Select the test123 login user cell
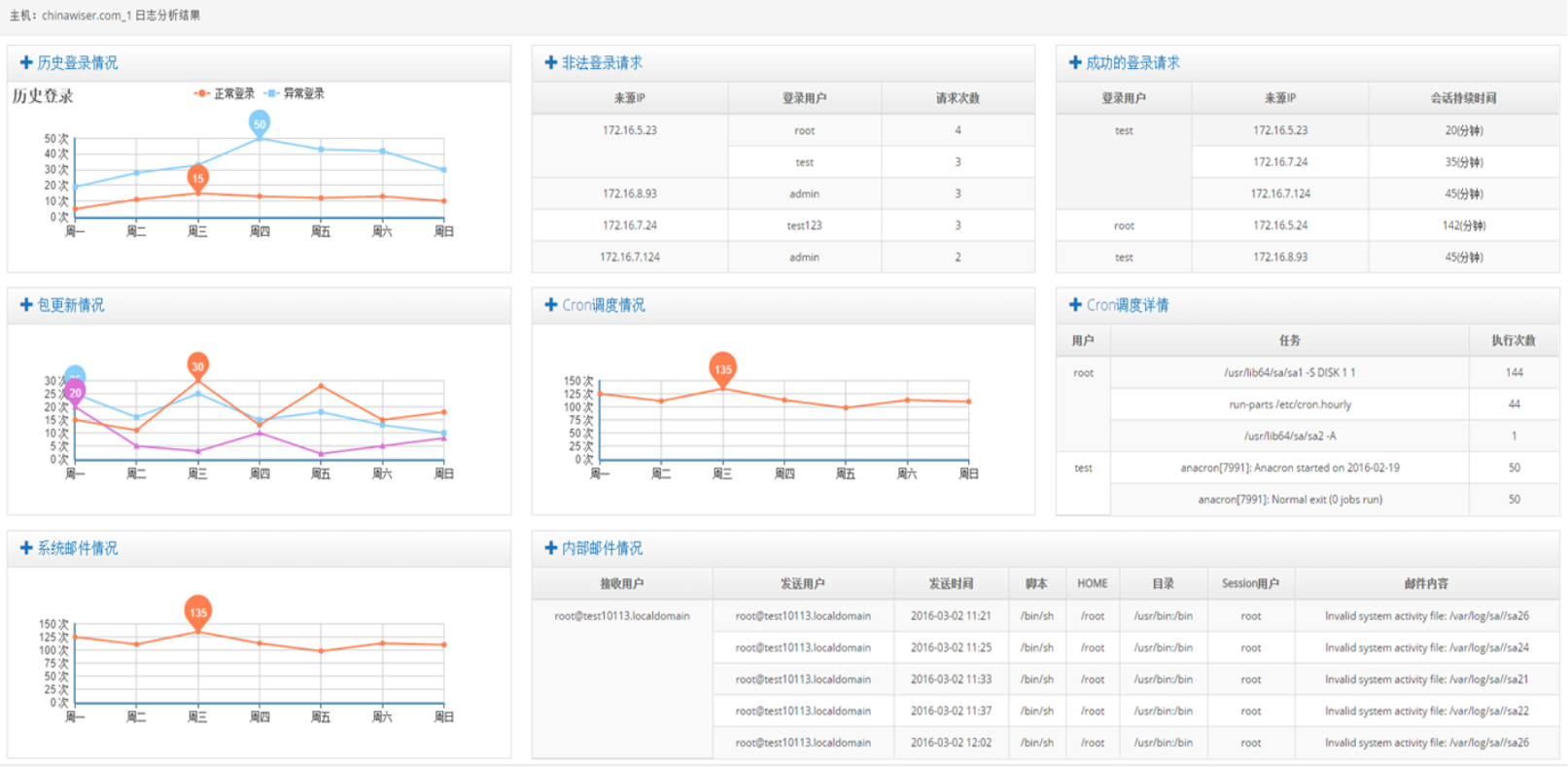 (804, 226)
